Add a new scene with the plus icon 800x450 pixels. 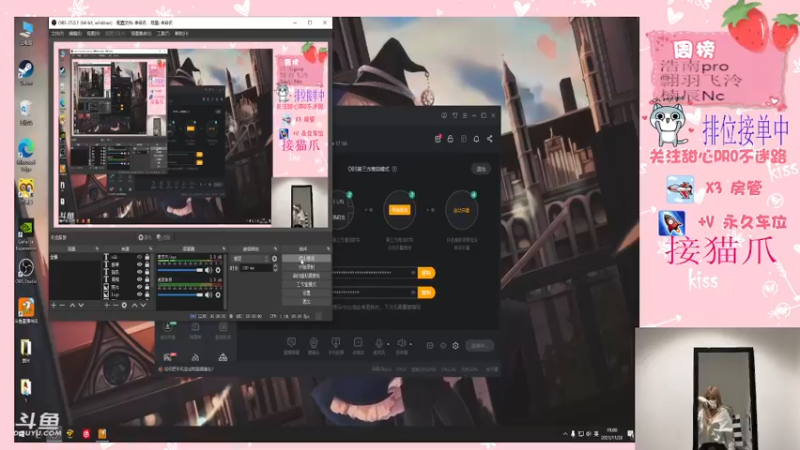pyautogui.click(x=54, y=305)
